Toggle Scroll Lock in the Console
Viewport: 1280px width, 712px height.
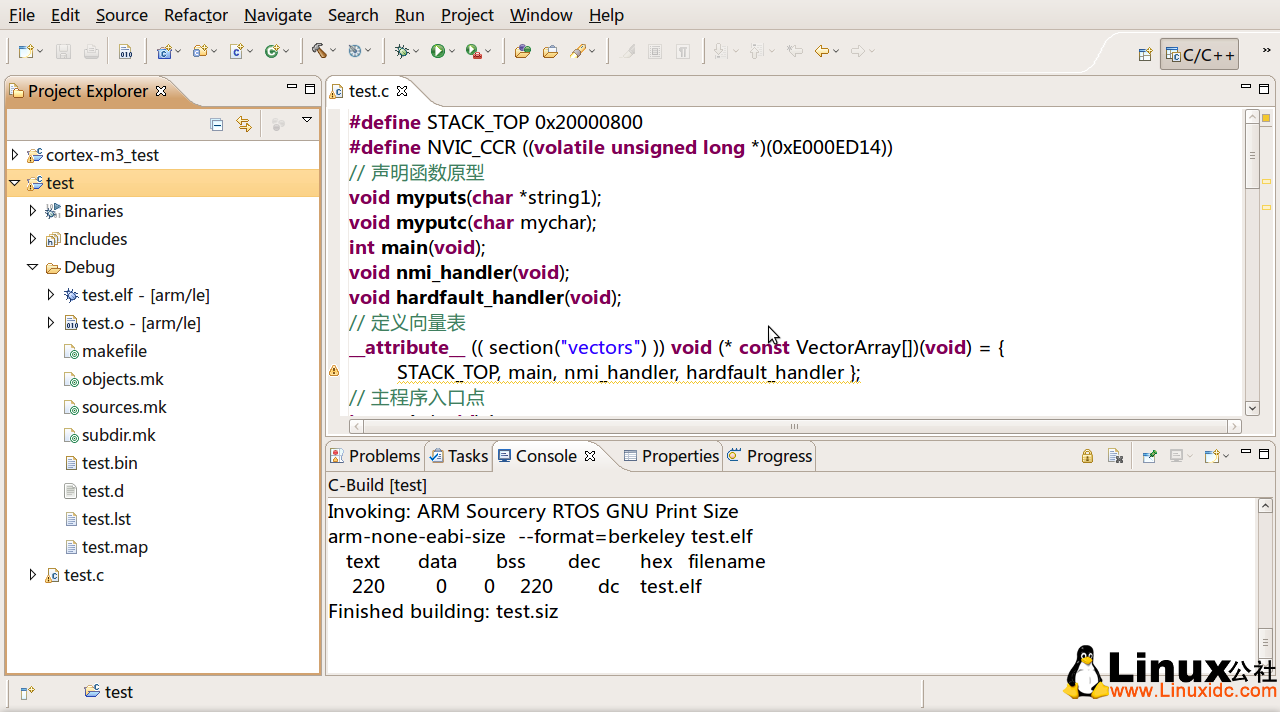pyautogui.click(x=1087, y=456)
